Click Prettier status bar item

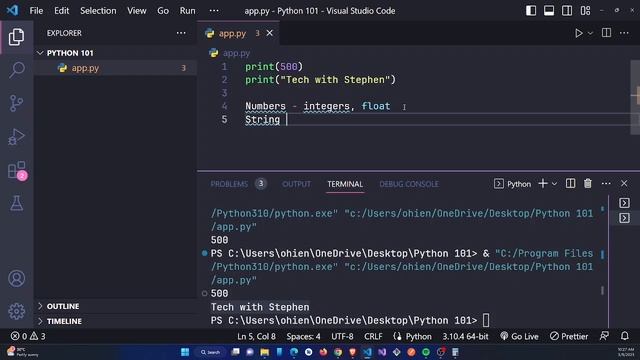569,336
